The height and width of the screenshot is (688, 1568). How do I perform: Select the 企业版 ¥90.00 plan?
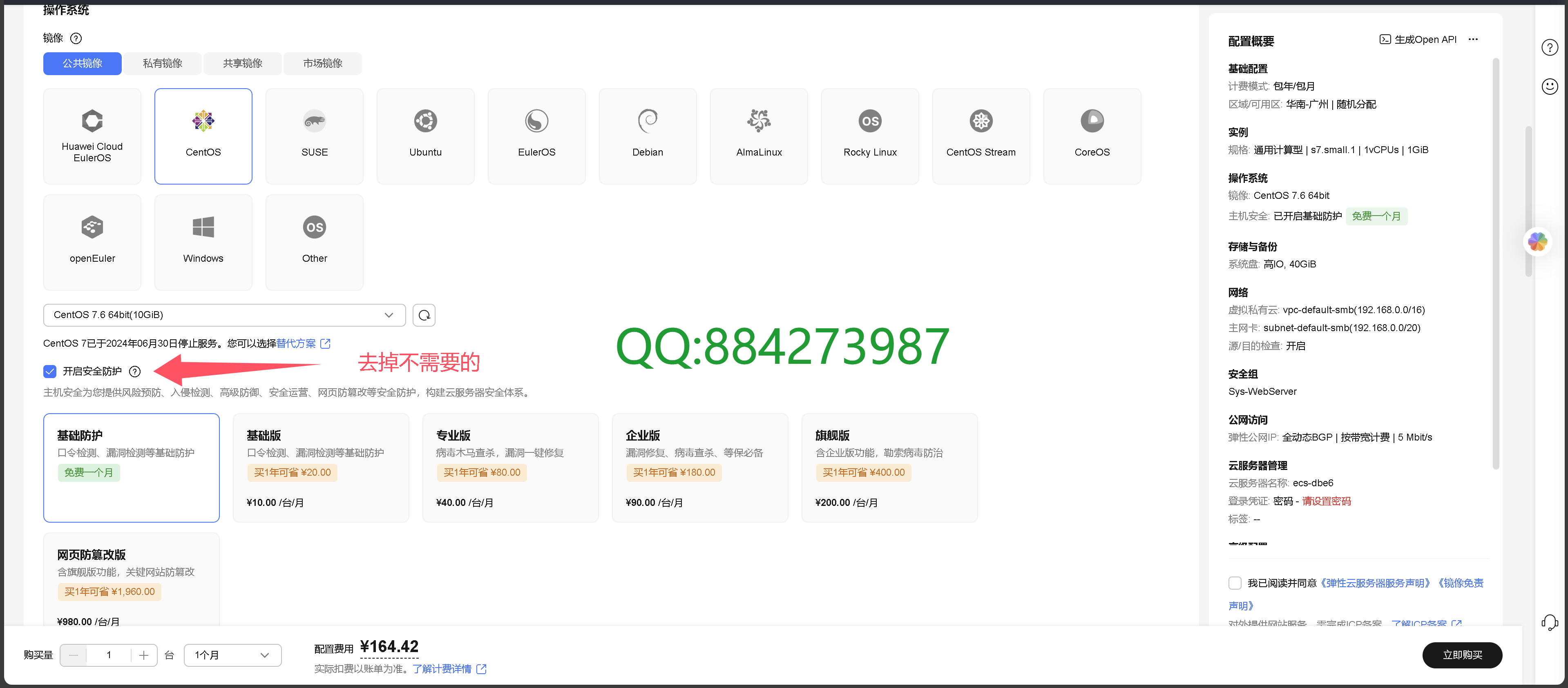click(700, 468)
